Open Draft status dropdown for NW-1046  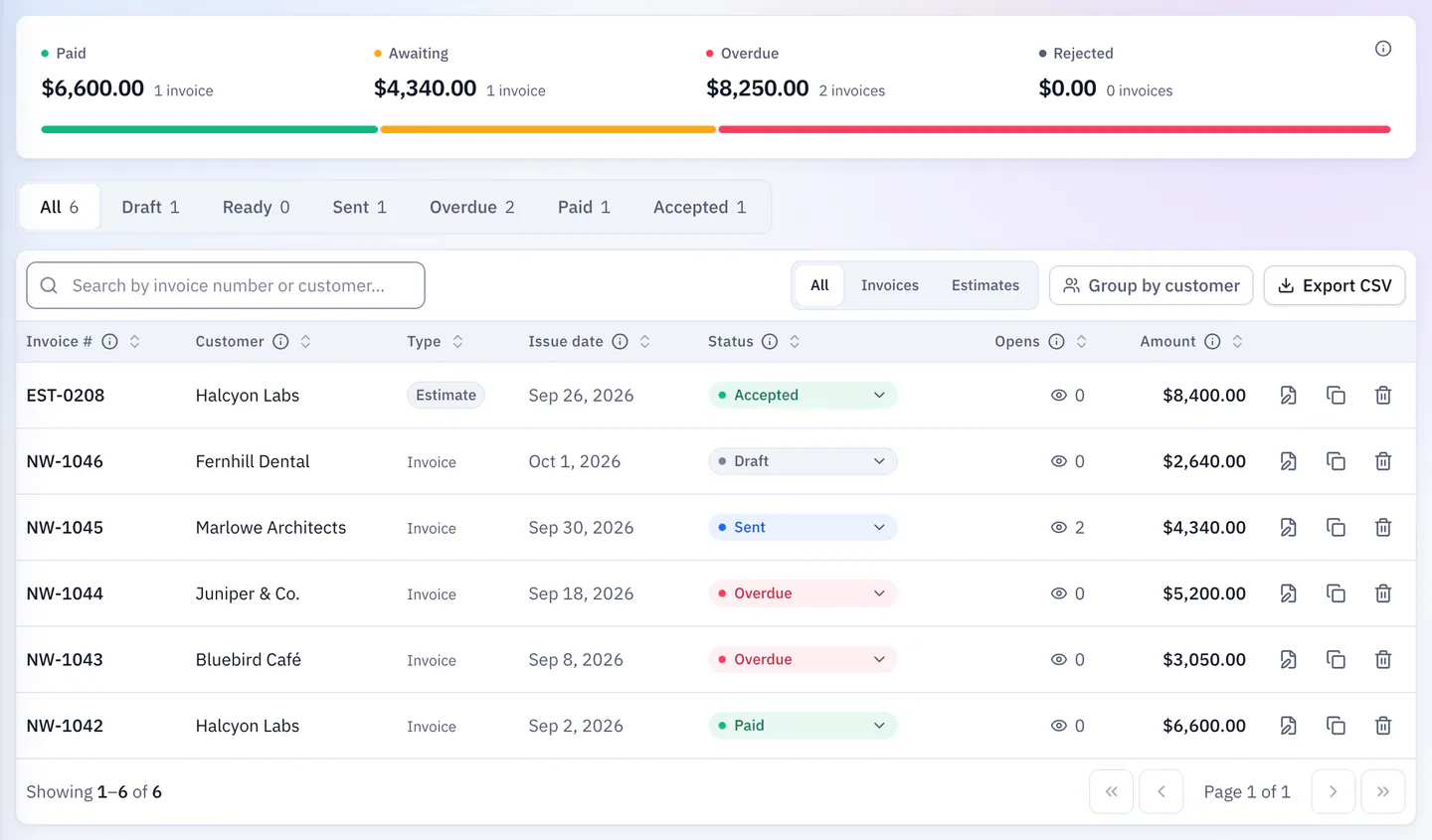pyautogui.click(x=803, y=461)
